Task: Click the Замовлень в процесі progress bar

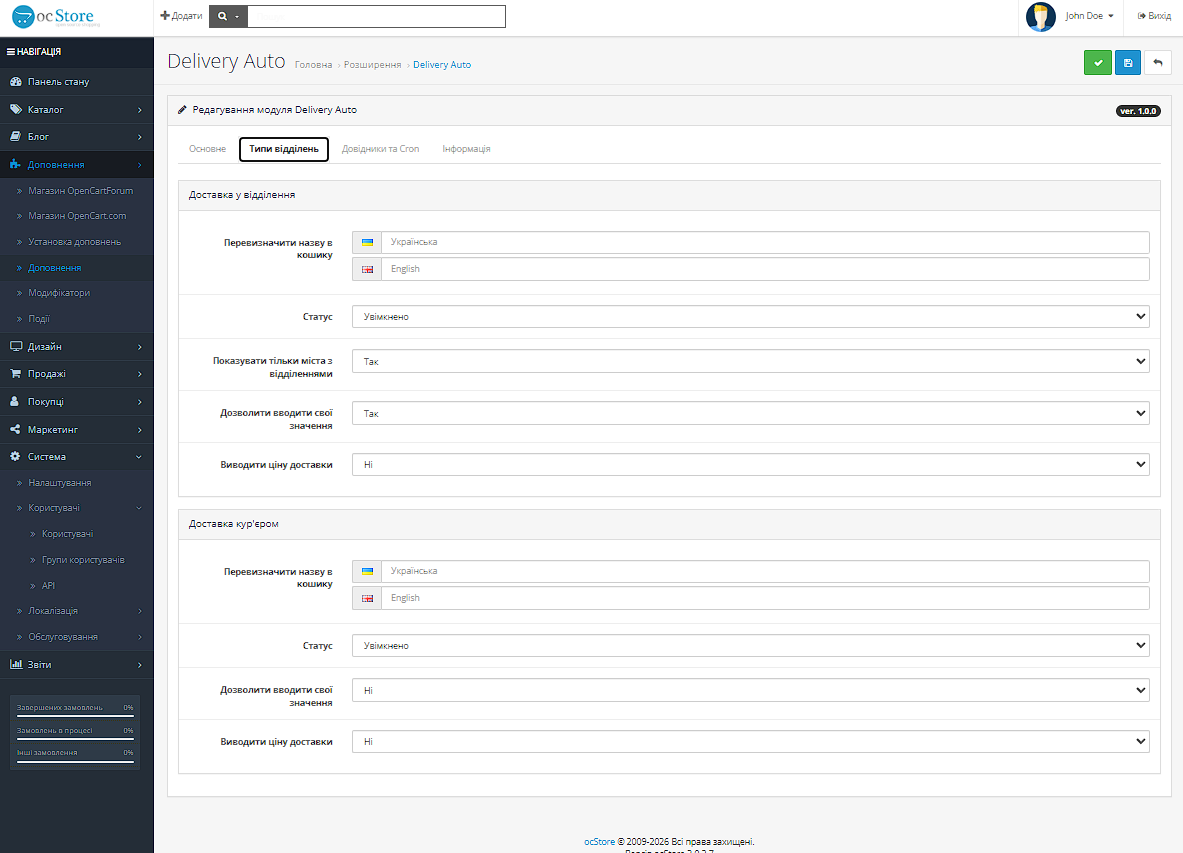Action: pyautogui.click(x=75, y=739)
